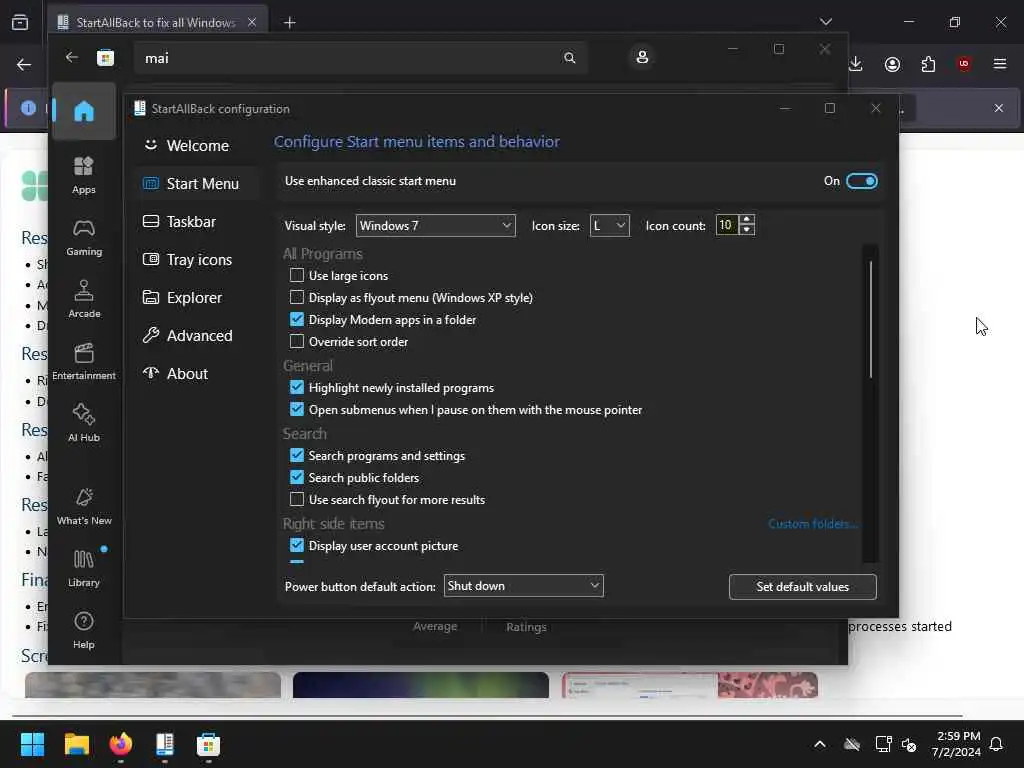Switch to Firefox from the taskbar
This screenshot has width=1024, height=768.
coord(121,744)
